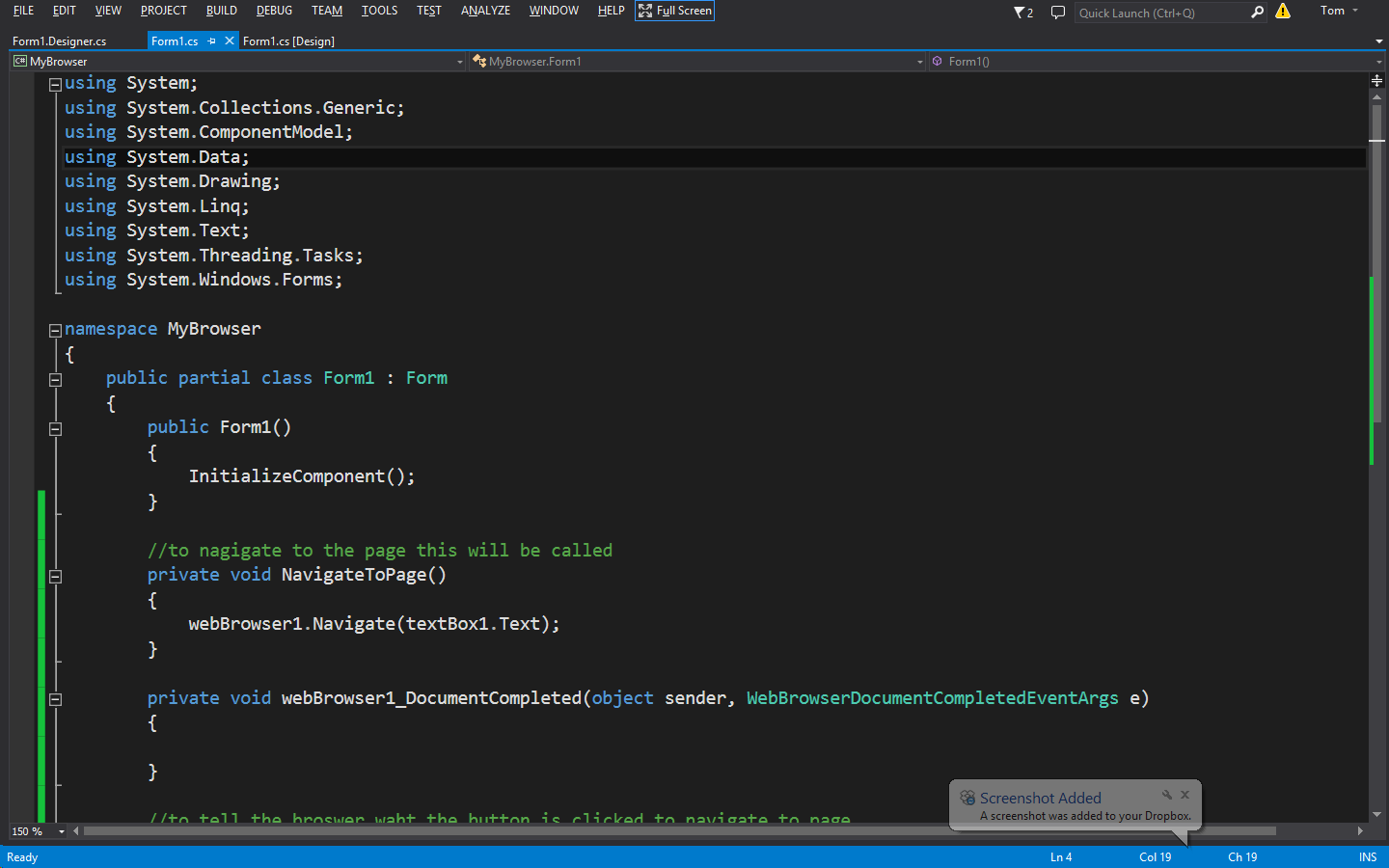
Task: Open the HELP menu
Action: [x=611, y=11]
